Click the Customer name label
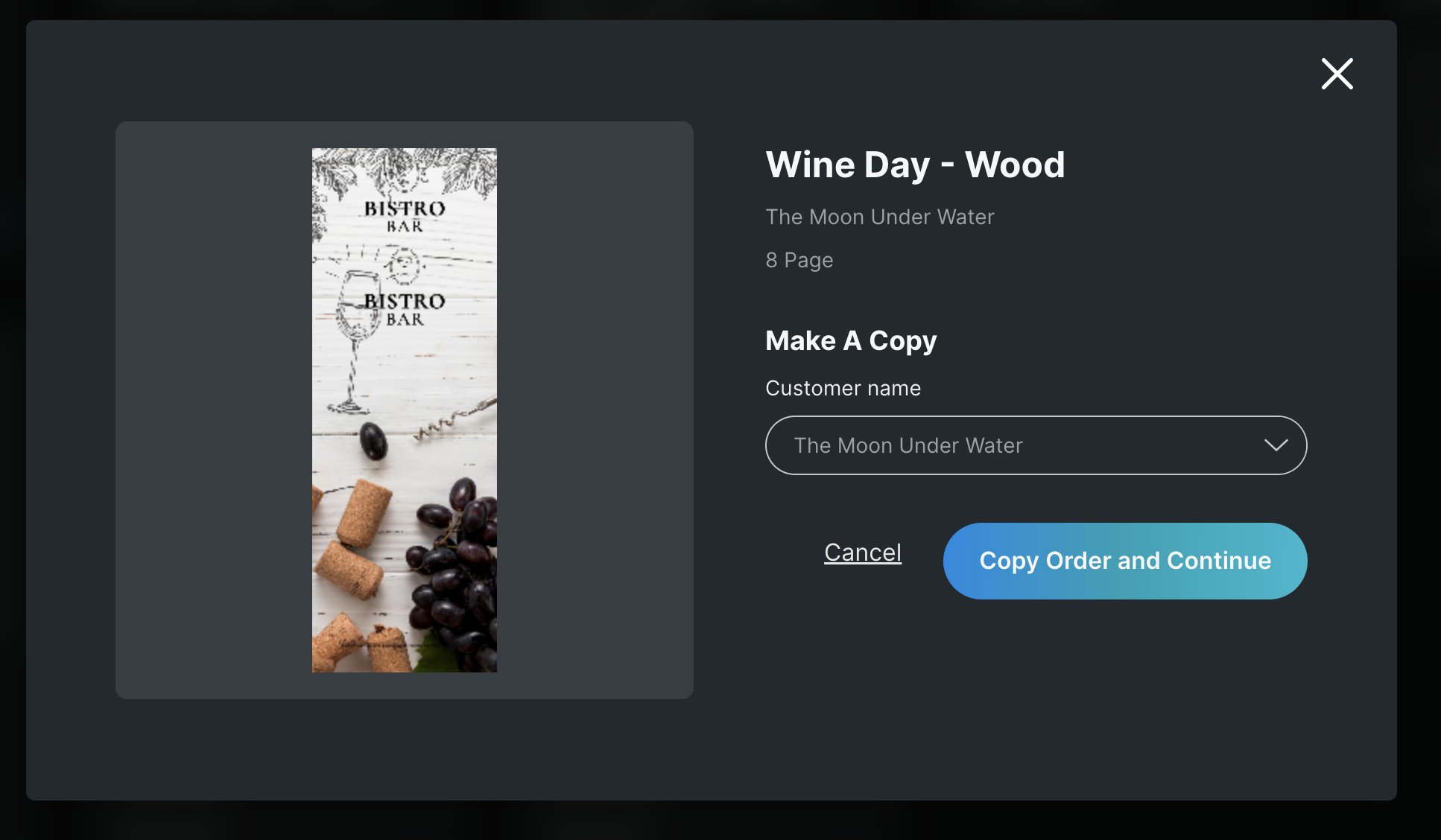 click(843, 388)
